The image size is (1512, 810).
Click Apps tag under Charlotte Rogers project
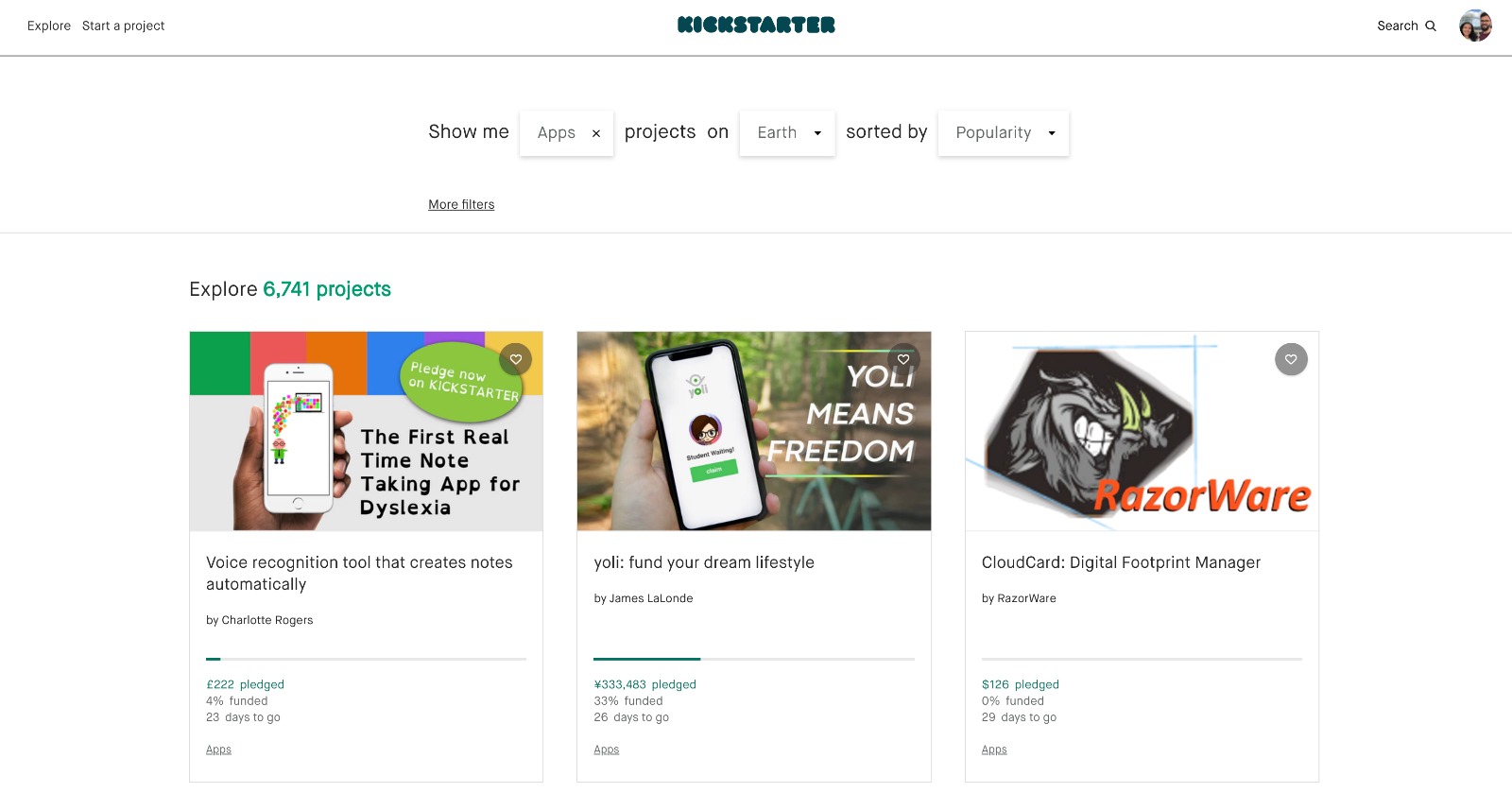click(x=218, y=750)
